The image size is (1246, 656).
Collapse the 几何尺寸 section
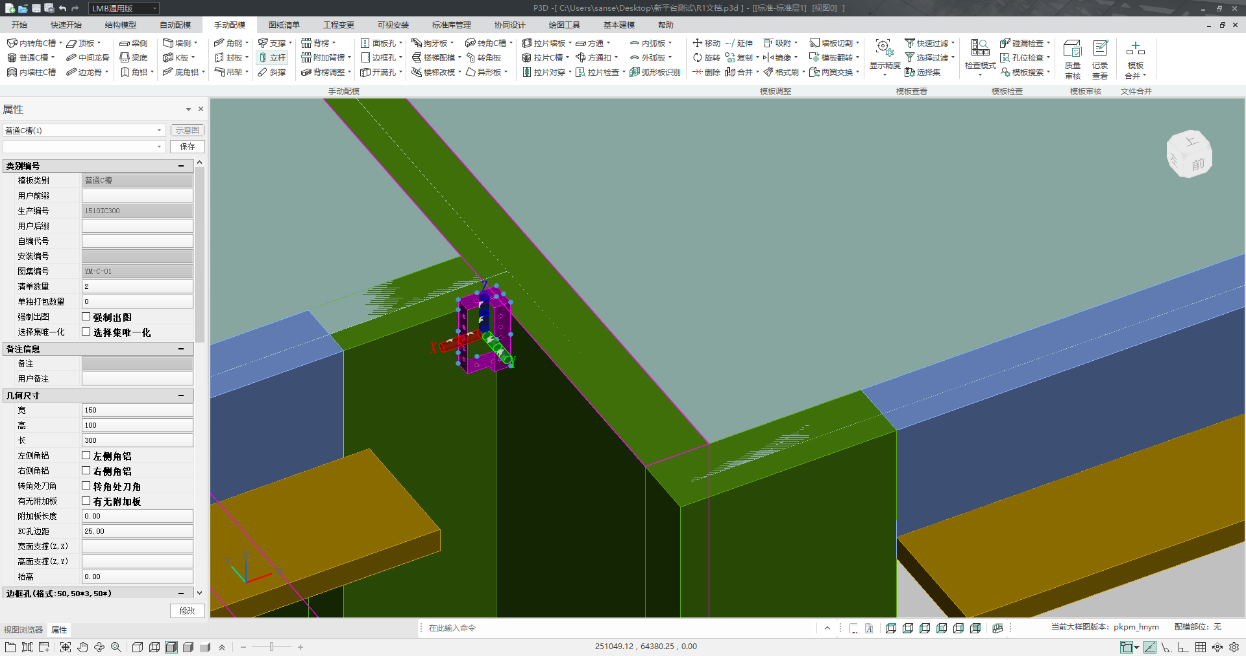tap(181, 396)
